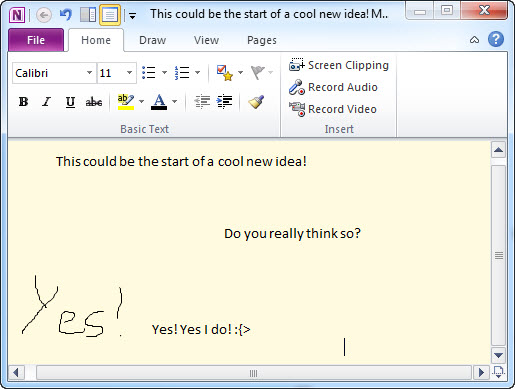The width and height of the screenshot is (515, 389).
Task: Click the text 'This could be the start of a cool new idea!'
Action: point(181,162)
